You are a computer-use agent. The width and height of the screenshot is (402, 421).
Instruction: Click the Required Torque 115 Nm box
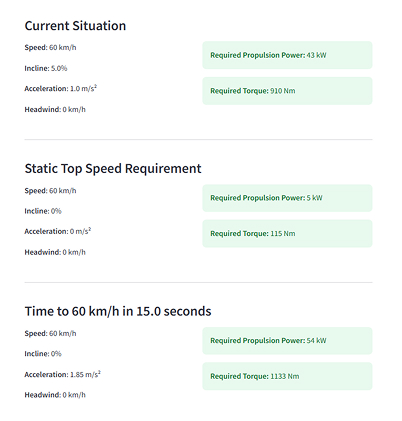point(287,233)
